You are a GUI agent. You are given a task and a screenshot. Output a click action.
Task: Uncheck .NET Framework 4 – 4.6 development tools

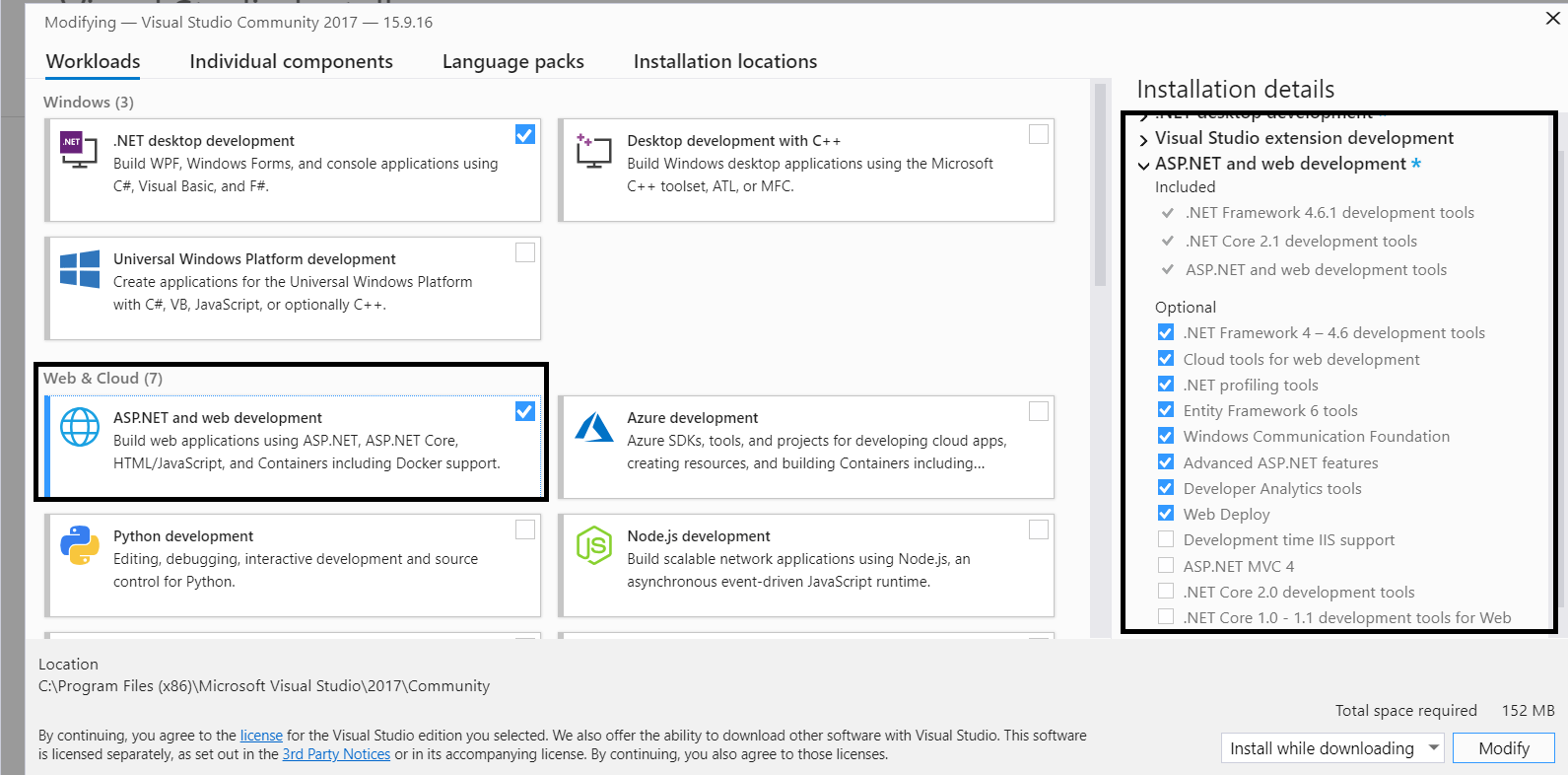(1166, 332)
